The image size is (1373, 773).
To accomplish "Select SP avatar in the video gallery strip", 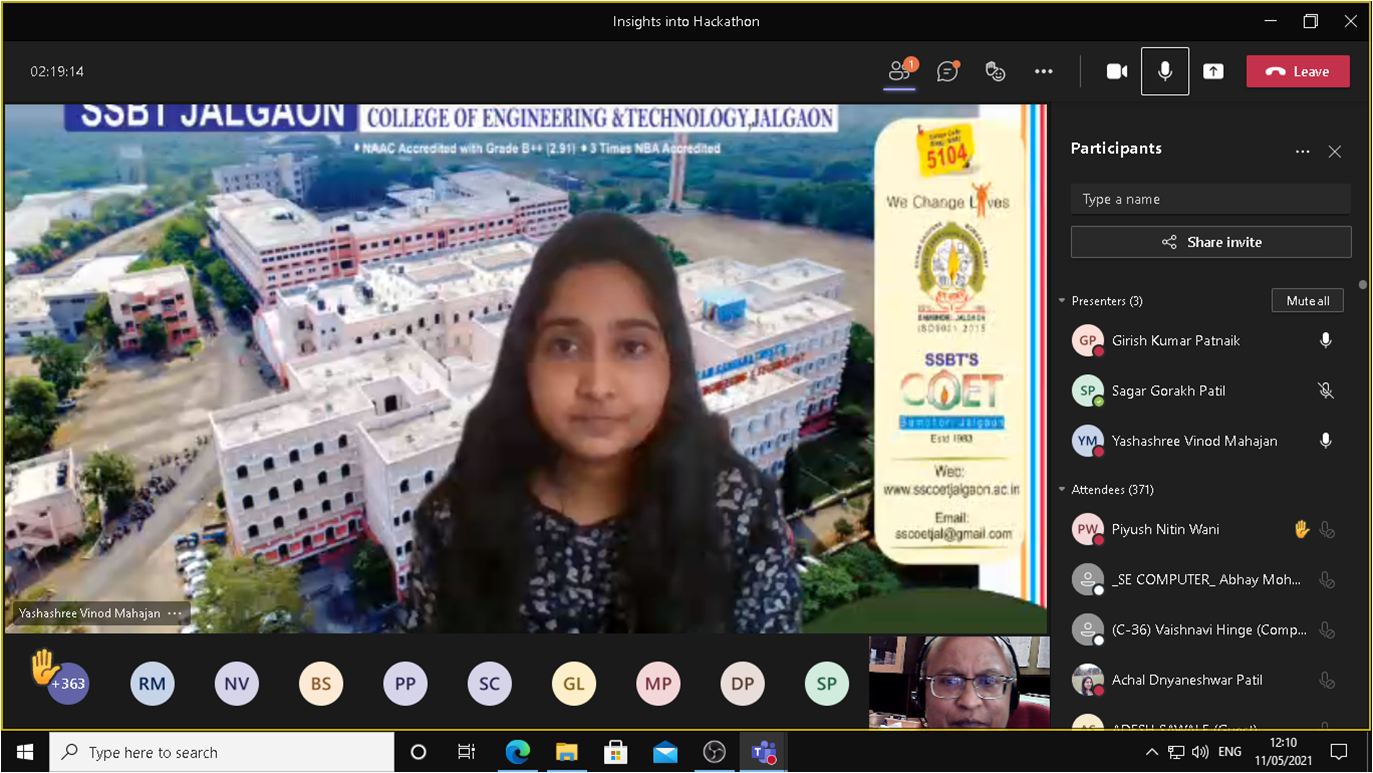I will click(827, 684).
